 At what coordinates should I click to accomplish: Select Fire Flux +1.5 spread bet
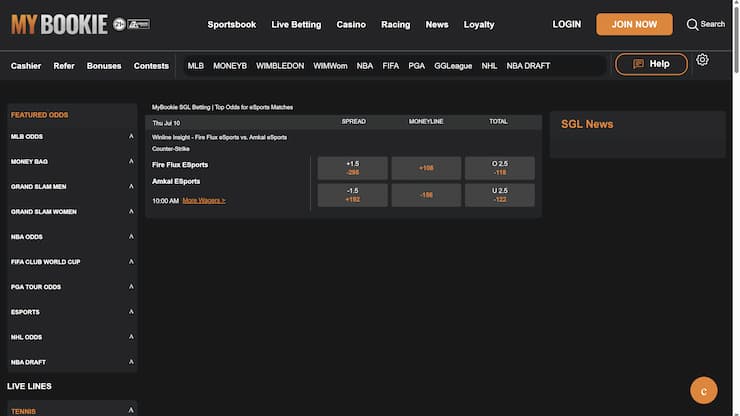(353, 168)
